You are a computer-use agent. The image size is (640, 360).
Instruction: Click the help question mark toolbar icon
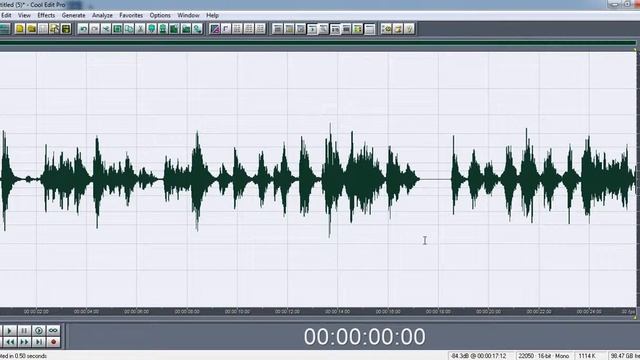pyautogui.click(x=409, y=29)
